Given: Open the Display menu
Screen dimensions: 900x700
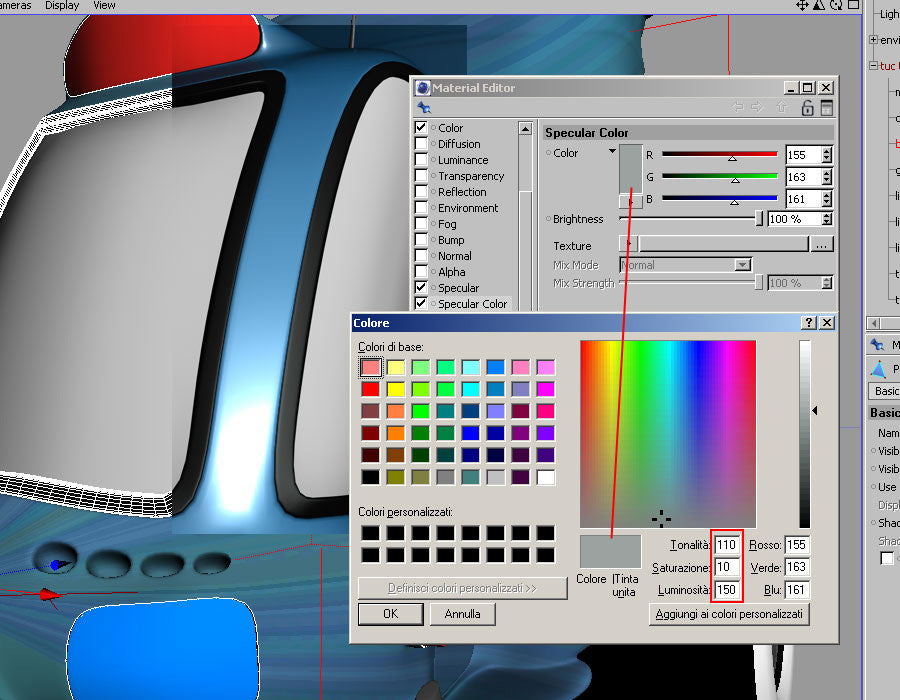Looking at the screenshot, I should 62,5.
